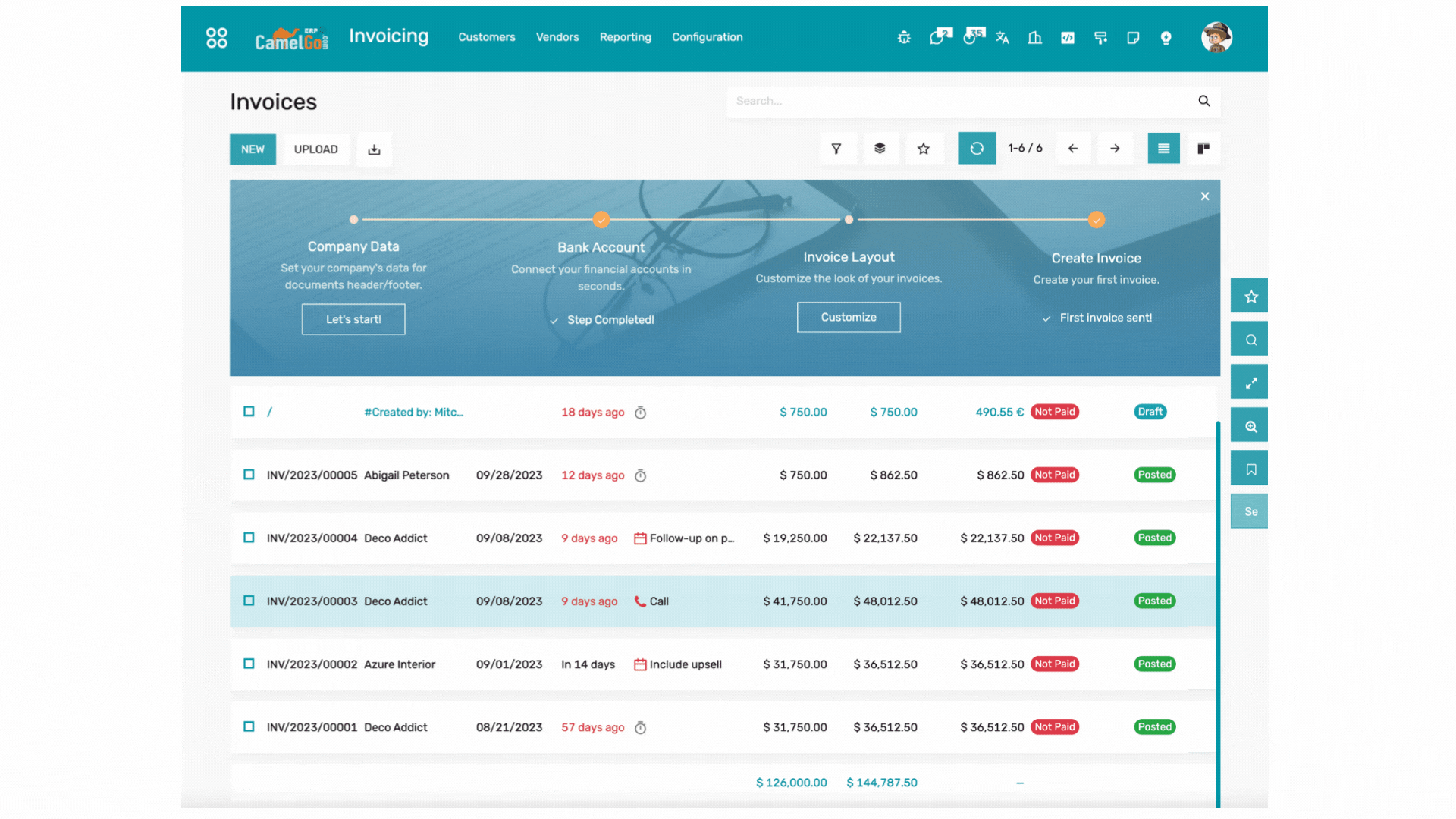
Task: Open the Configuration menu
Action: (x=707, y=37)
